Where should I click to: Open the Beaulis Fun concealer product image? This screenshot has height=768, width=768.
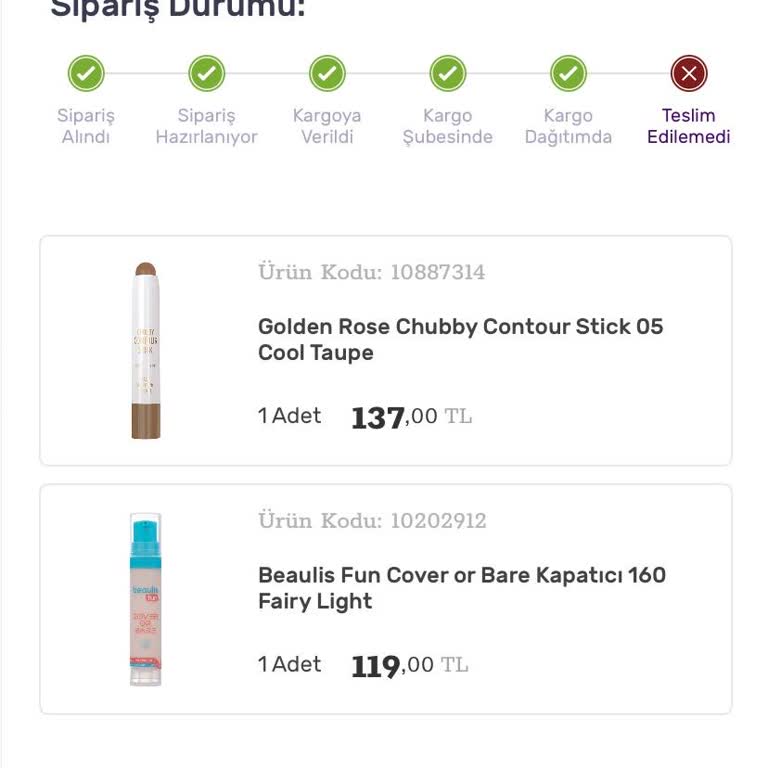point(146,599)
